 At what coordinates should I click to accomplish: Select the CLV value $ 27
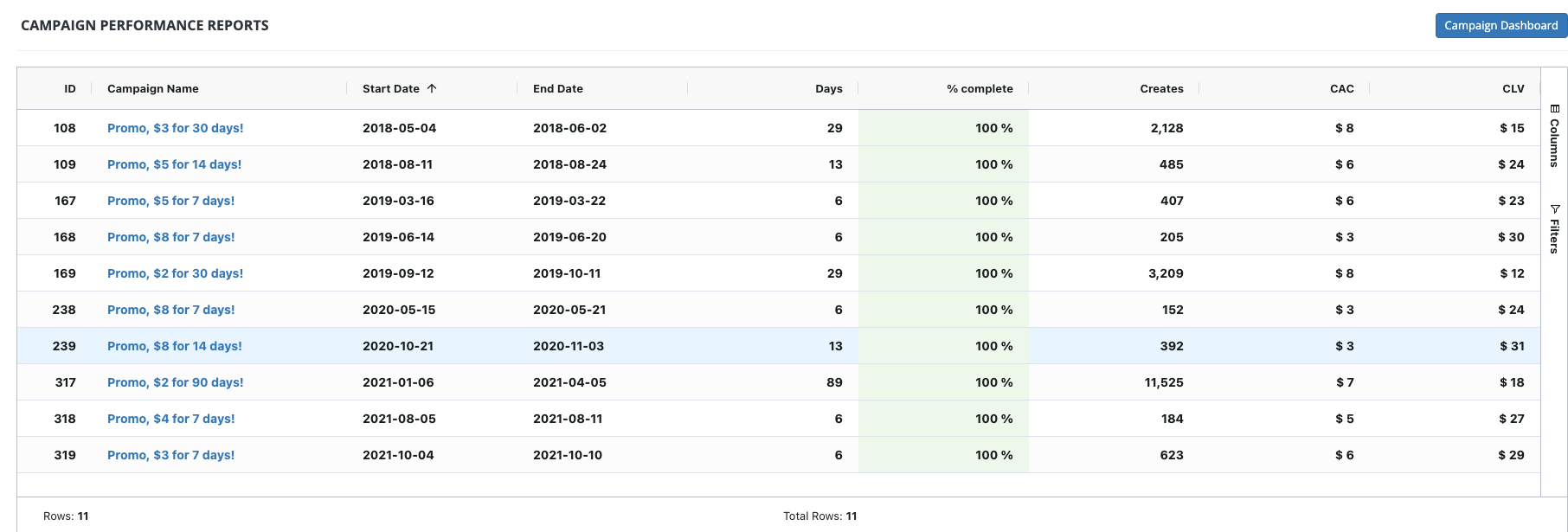pos(1511,419)
